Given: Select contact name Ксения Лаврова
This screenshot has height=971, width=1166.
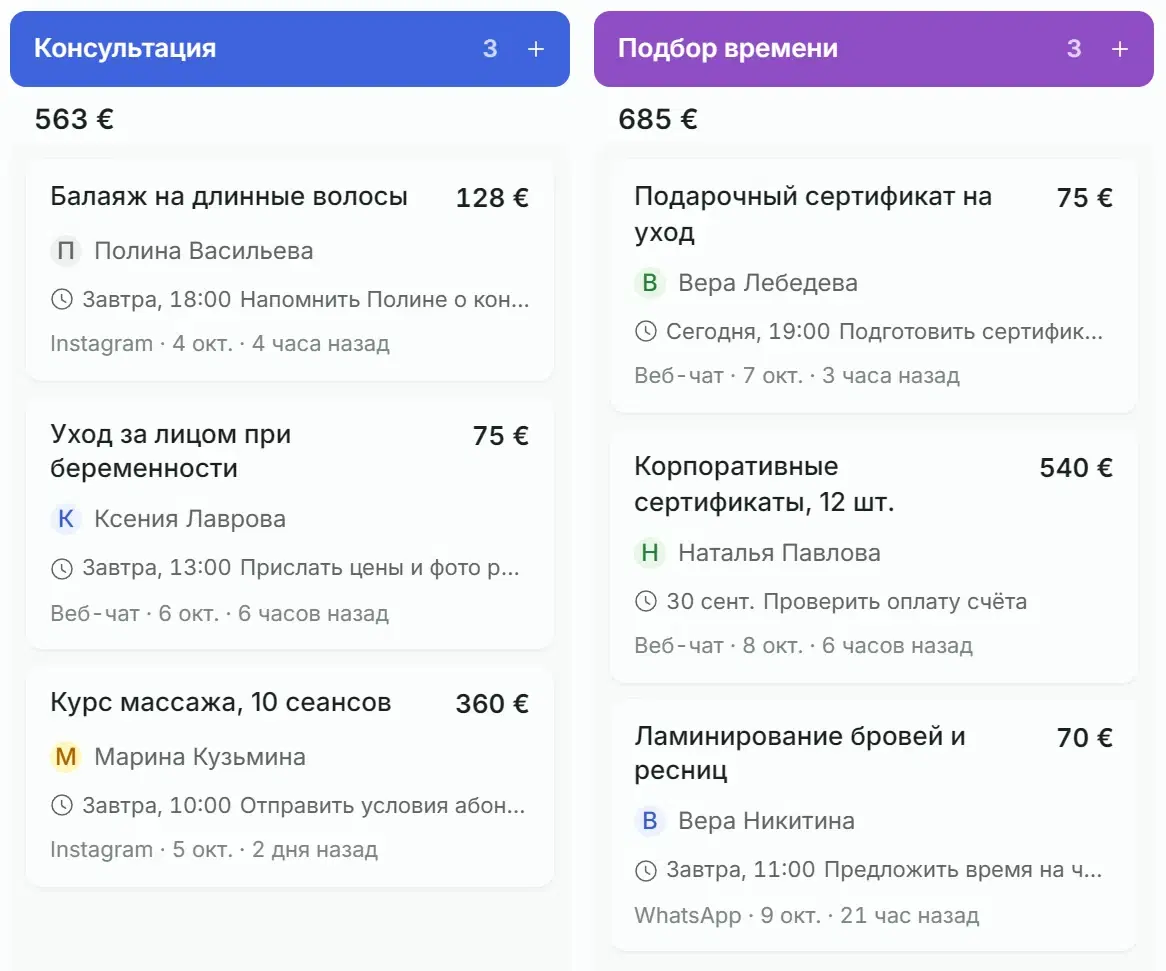Looking at the screenshot, I should (x=190, y=519).
